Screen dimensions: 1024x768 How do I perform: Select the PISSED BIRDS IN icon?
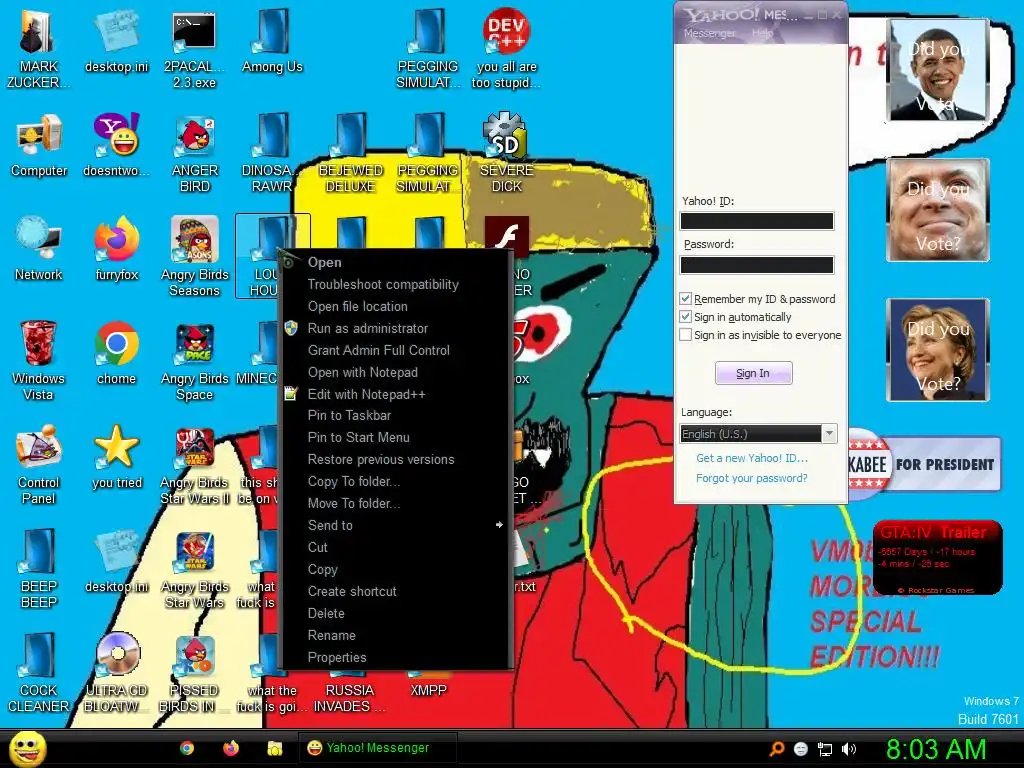click(x=195, y=673)
